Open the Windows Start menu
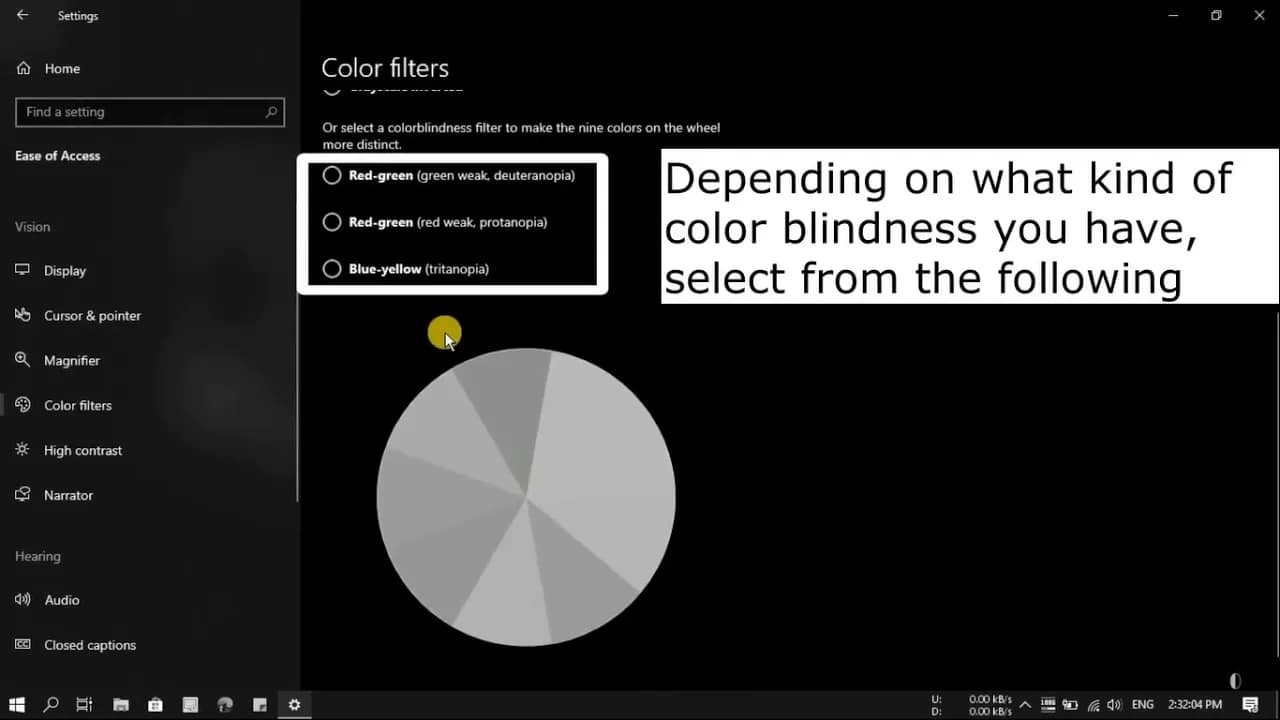This screenshot has width=1280, height=720. [17, 705]
